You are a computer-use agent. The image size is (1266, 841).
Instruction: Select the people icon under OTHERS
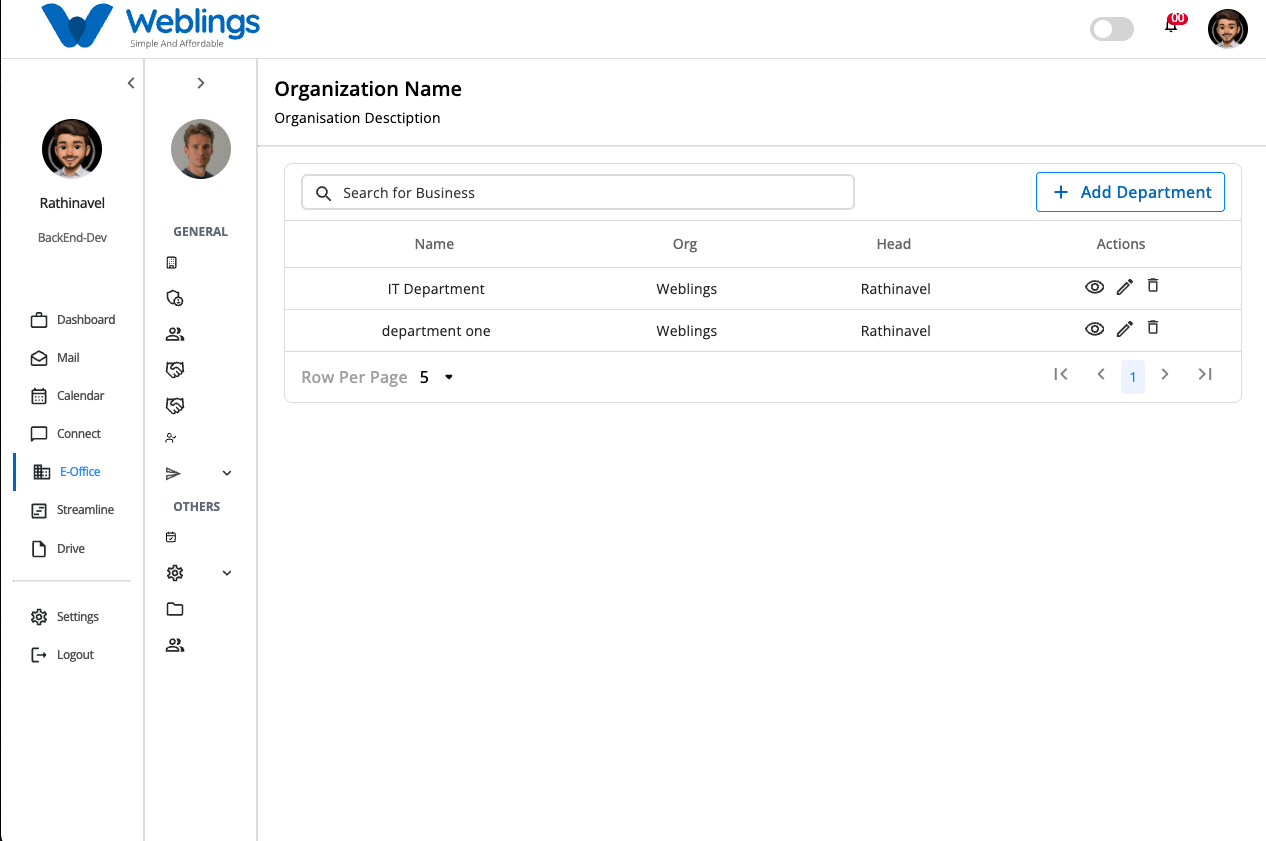(x=175, y=645)
